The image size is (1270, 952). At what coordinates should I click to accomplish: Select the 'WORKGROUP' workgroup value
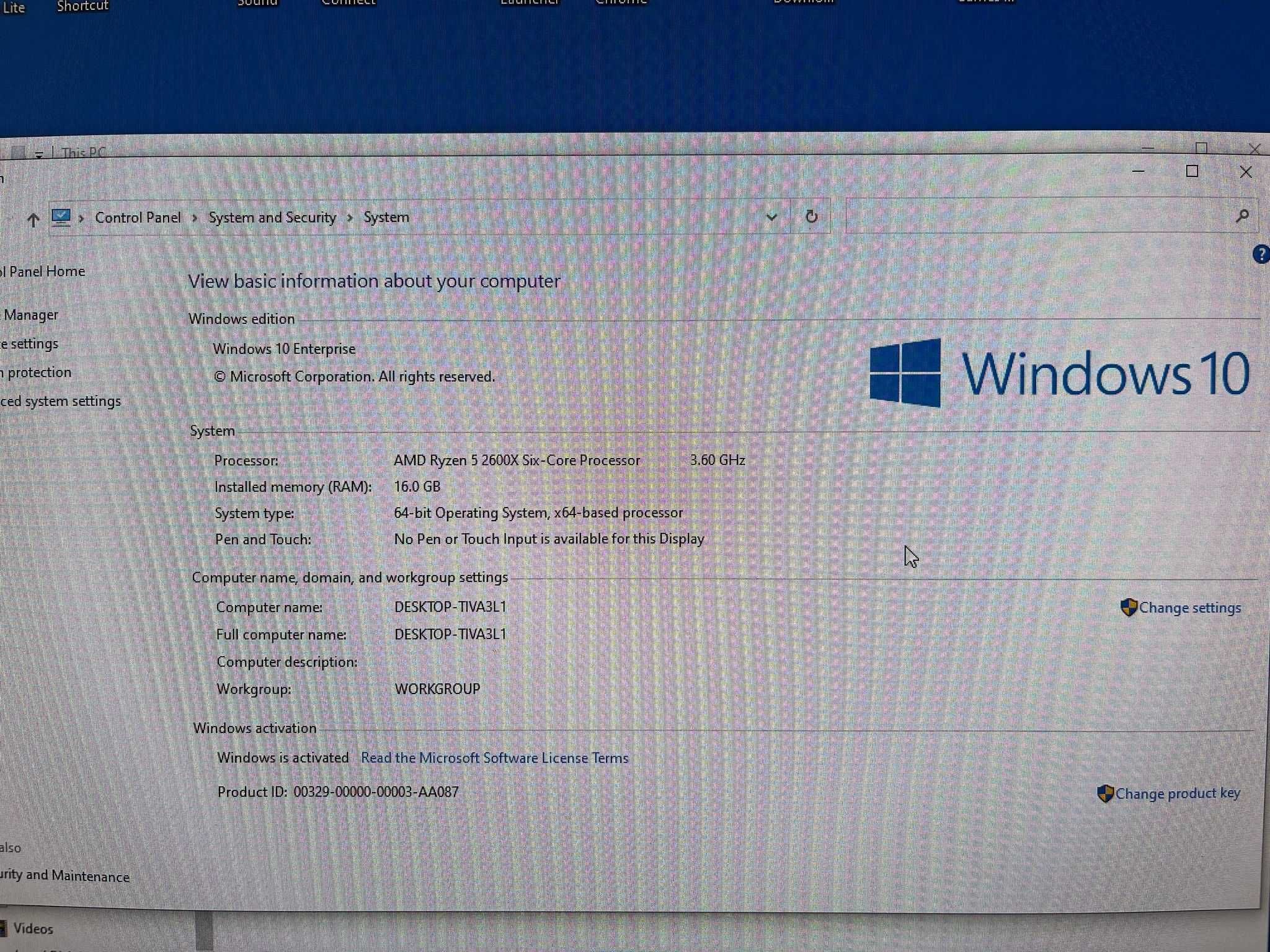[437, 689]
